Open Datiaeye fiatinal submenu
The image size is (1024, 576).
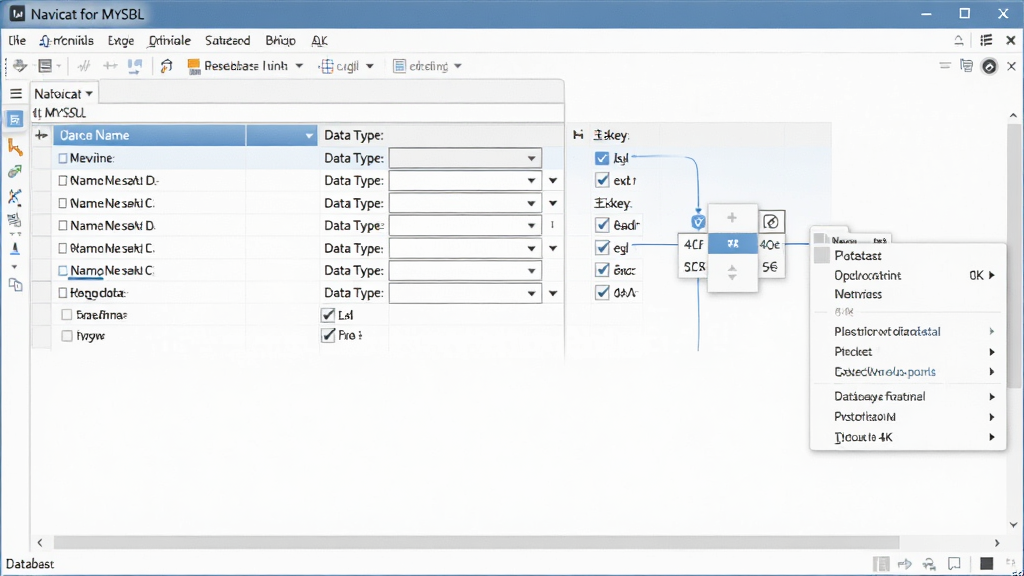pyautogui.click(x=908, y=396)
